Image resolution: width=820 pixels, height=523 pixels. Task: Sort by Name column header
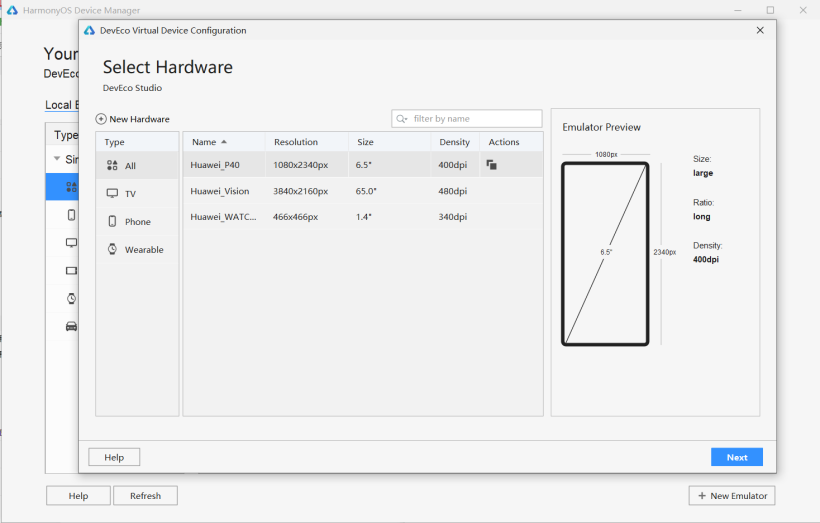224,142
